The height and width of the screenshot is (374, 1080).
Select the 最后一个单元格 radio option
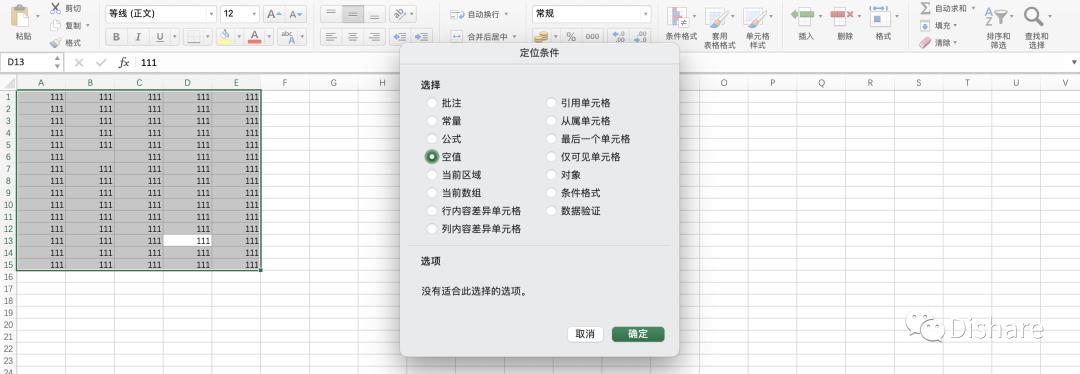point(551,139)
